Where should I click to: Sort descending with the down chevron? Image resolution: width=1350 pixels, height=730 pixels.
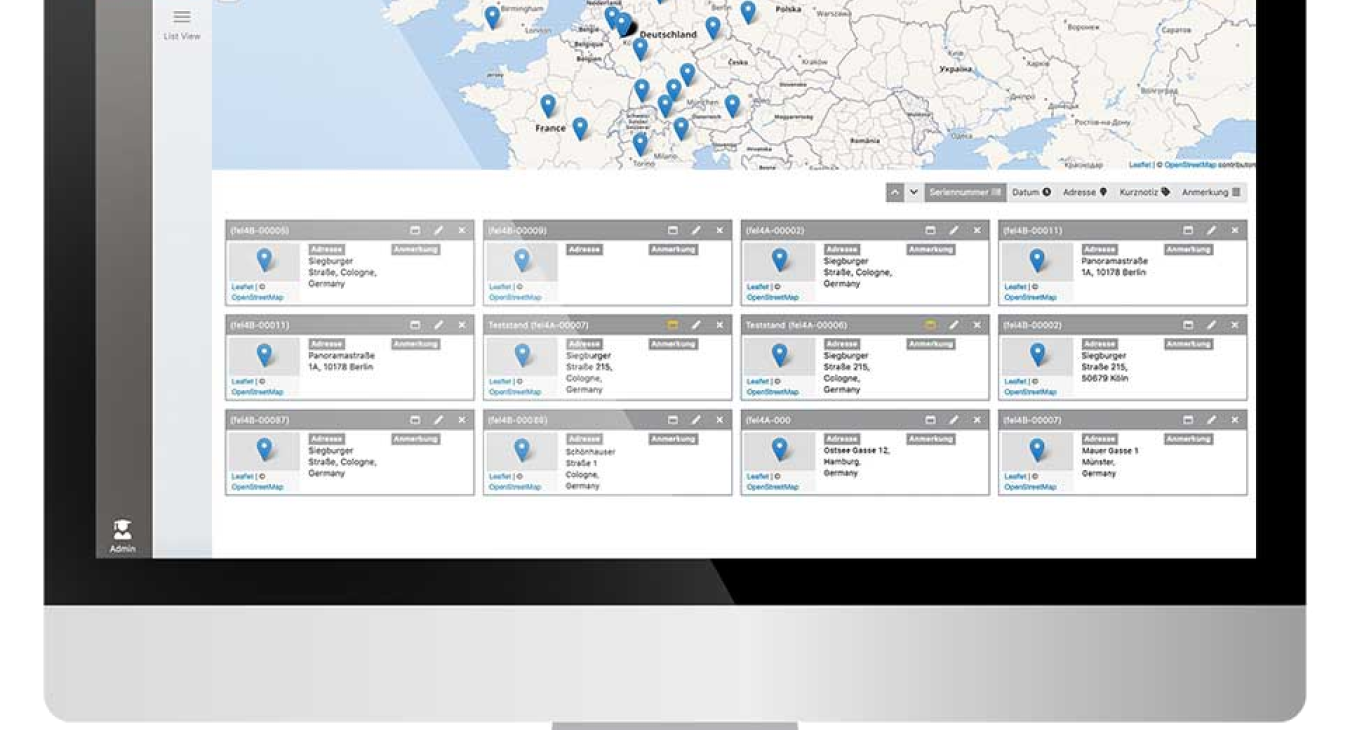pos(913,192)
